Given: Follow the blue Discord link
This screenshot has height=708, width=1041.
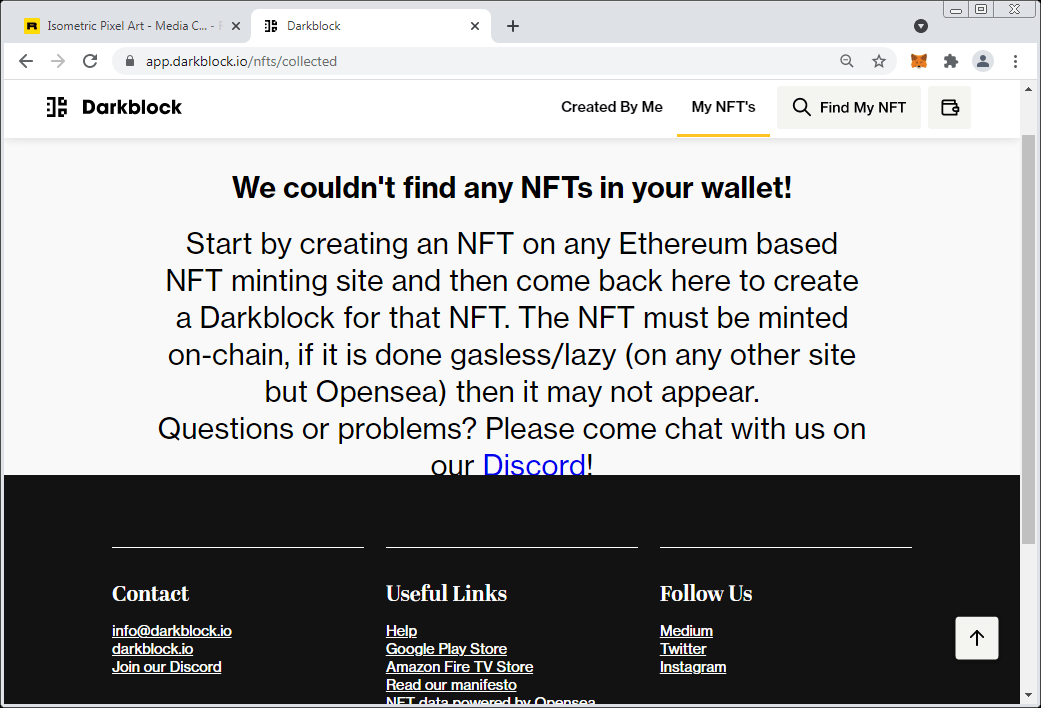Looking at the screenshot, I should pos(534,465).
